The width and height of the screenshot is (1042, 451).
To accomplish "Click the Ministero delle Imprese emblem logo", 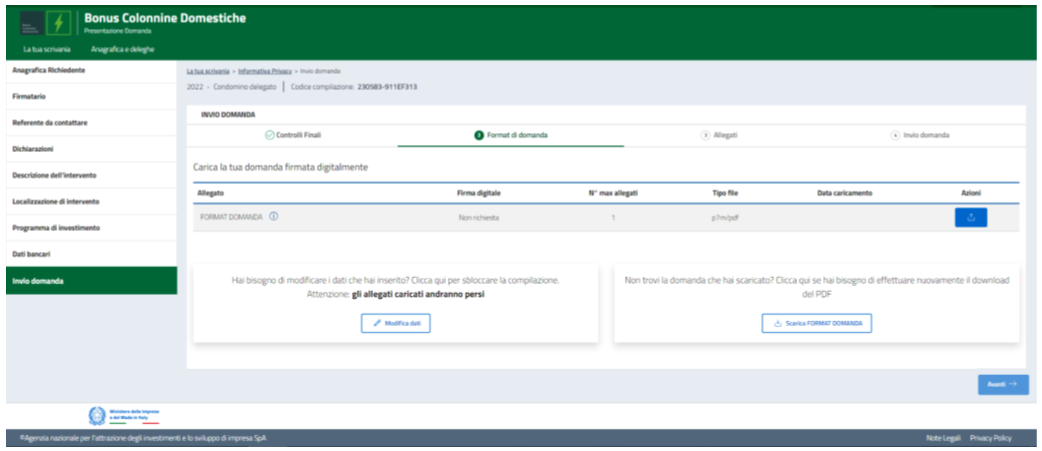I will 97,415.
